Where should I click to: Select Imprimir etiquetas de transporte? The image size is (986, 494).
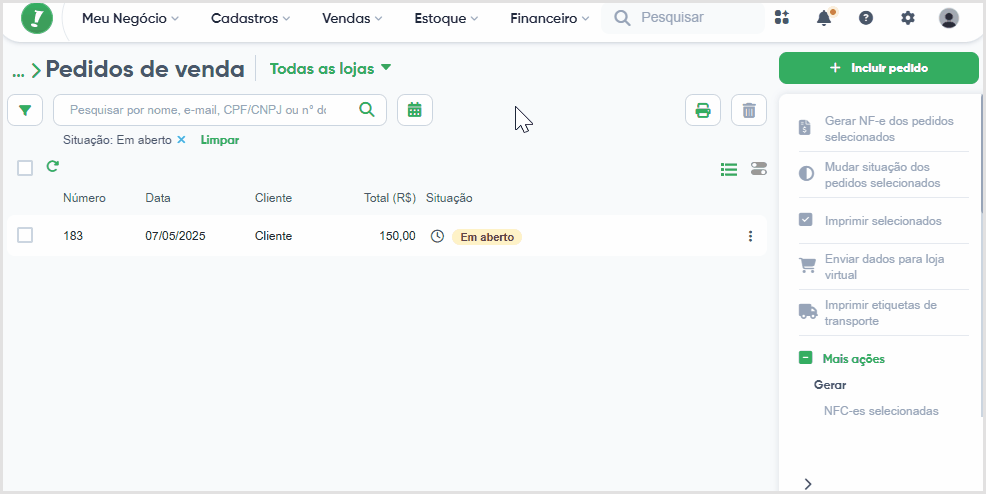point(884,312)
